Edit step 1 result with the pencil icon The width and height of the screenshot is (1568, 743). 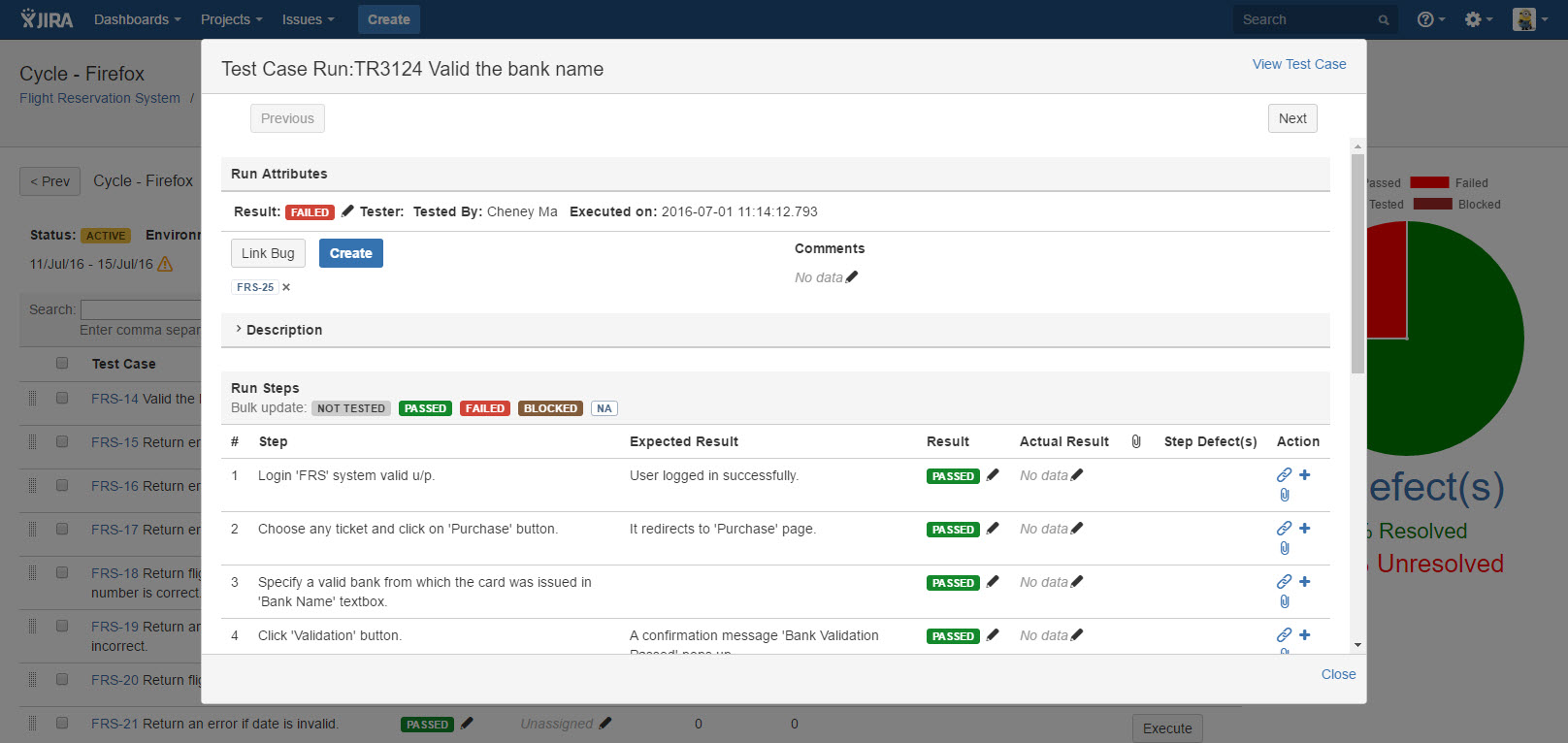[993, 475]
